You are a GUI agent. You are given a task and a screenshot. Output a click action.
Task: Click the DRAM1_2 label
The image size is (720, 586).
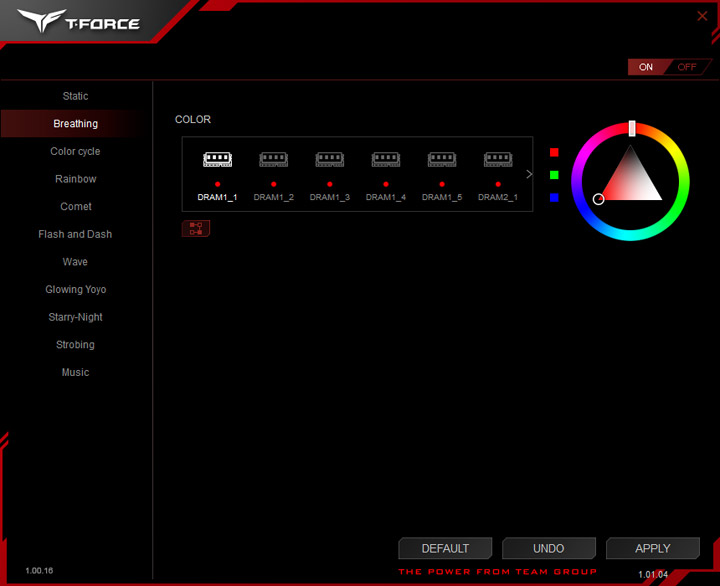click(x=274, y=197)
